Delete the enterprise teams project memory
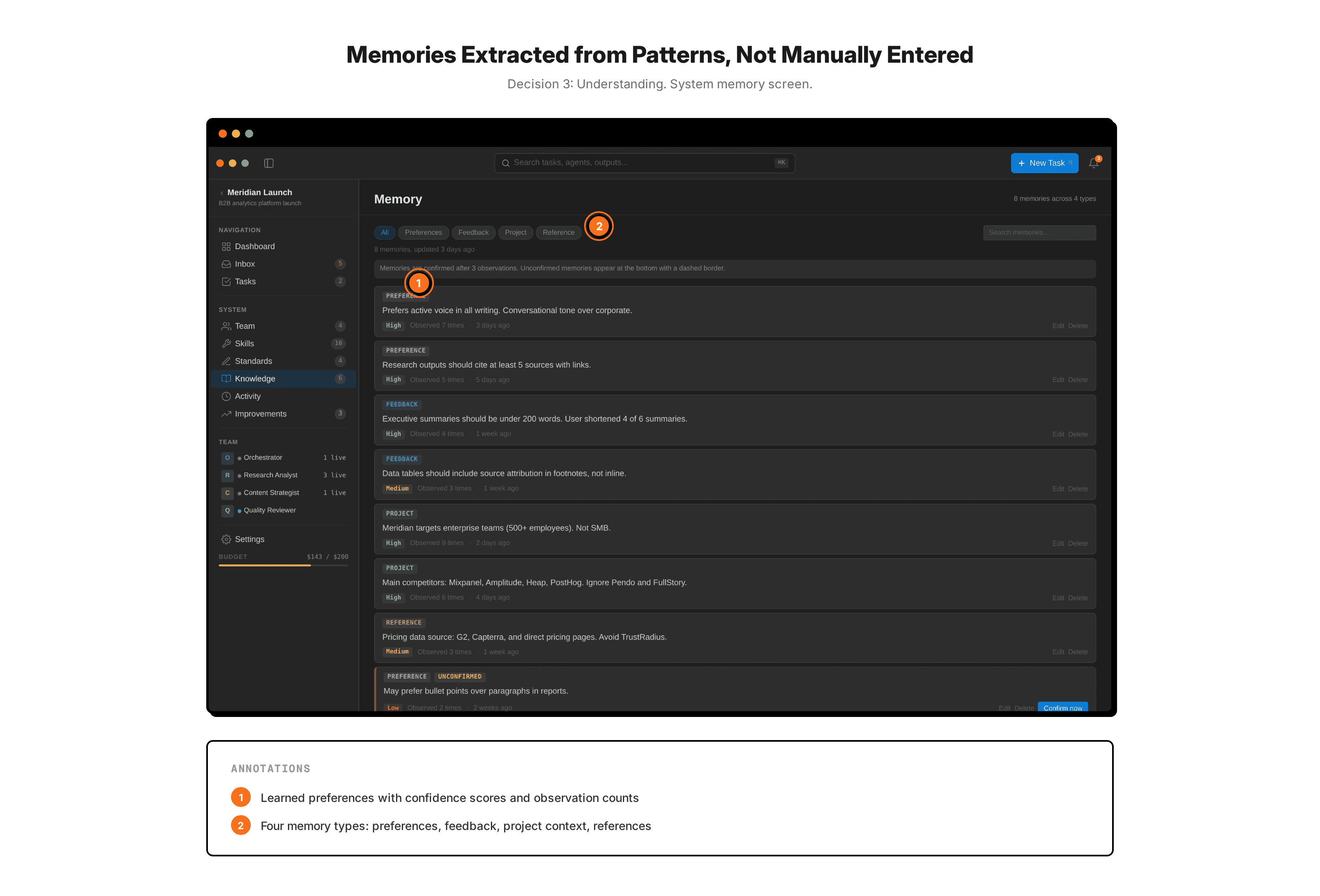The height and width of the screenshot is (896, 1320). (x=1077, y=544)
